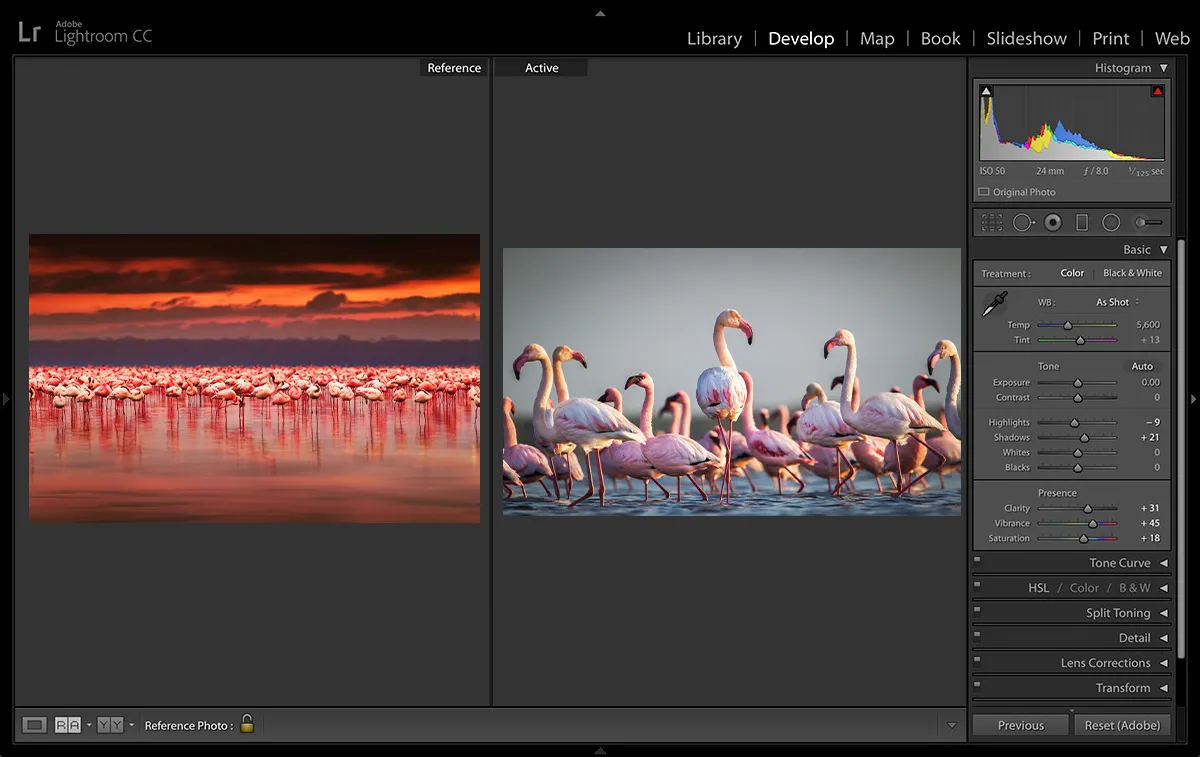Click the Reference Photo lock icon
This screenshot has height=757, width=1200.
coord(247,724)
